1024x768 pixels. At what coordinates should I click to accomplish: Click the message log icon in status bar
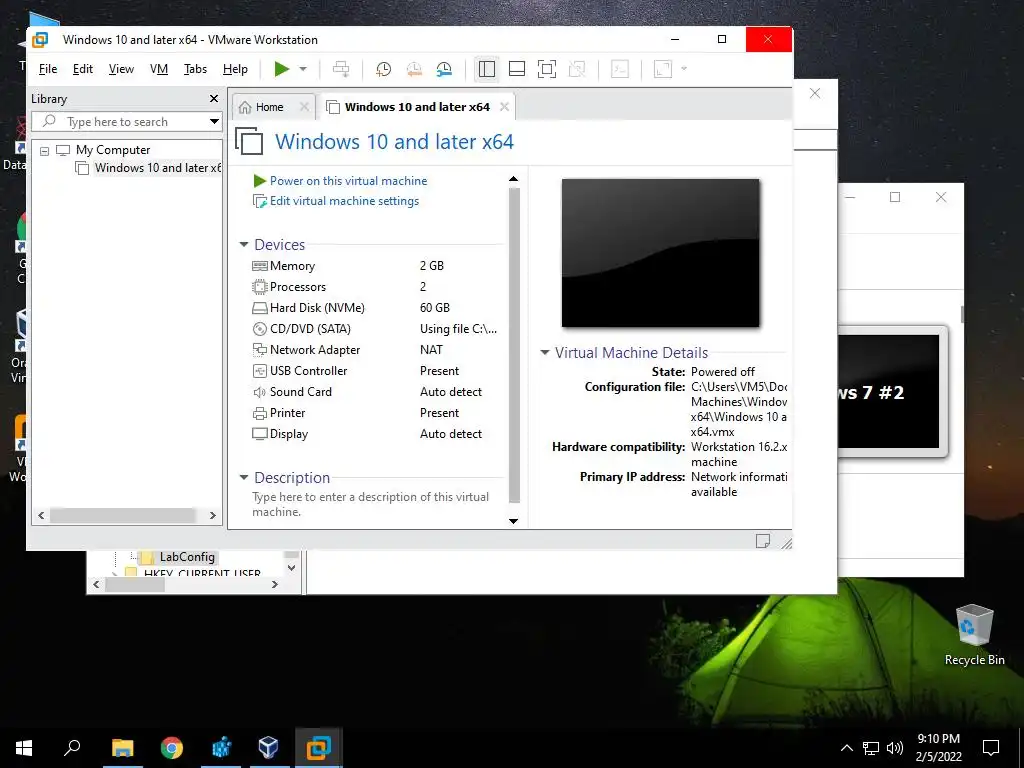[x=763, y=541]
